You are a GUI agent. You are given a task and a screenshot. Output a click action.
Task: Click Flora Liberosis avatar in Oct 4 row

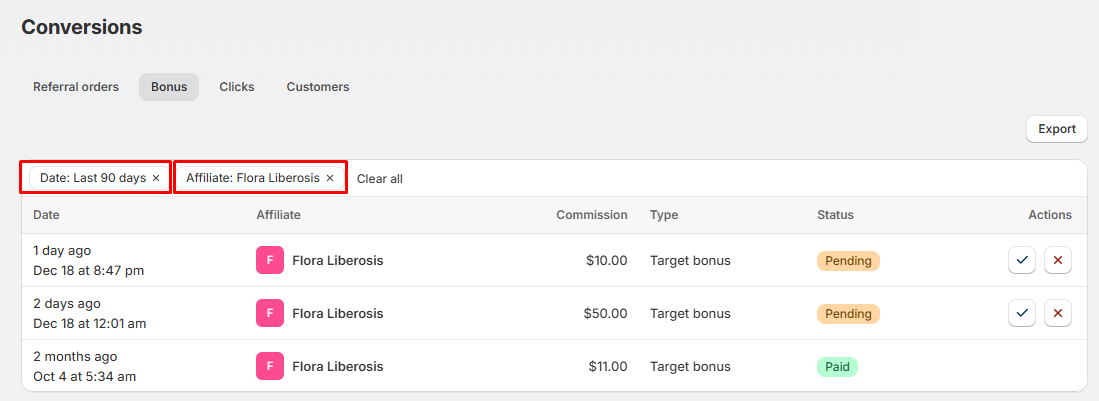tap(269, 367)
